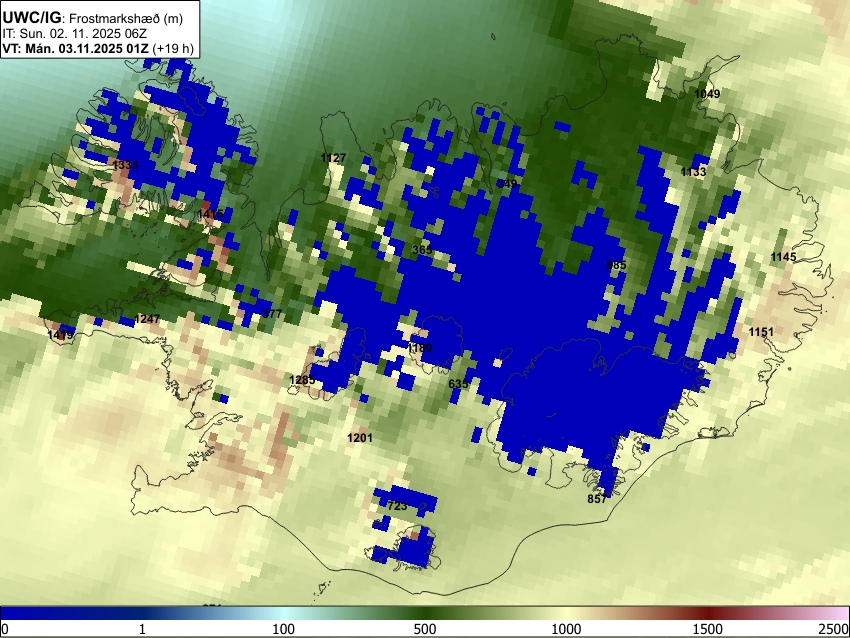Select the 1145 label on east coast
This screenshot has width=850, height=638.
click(783, 257)
